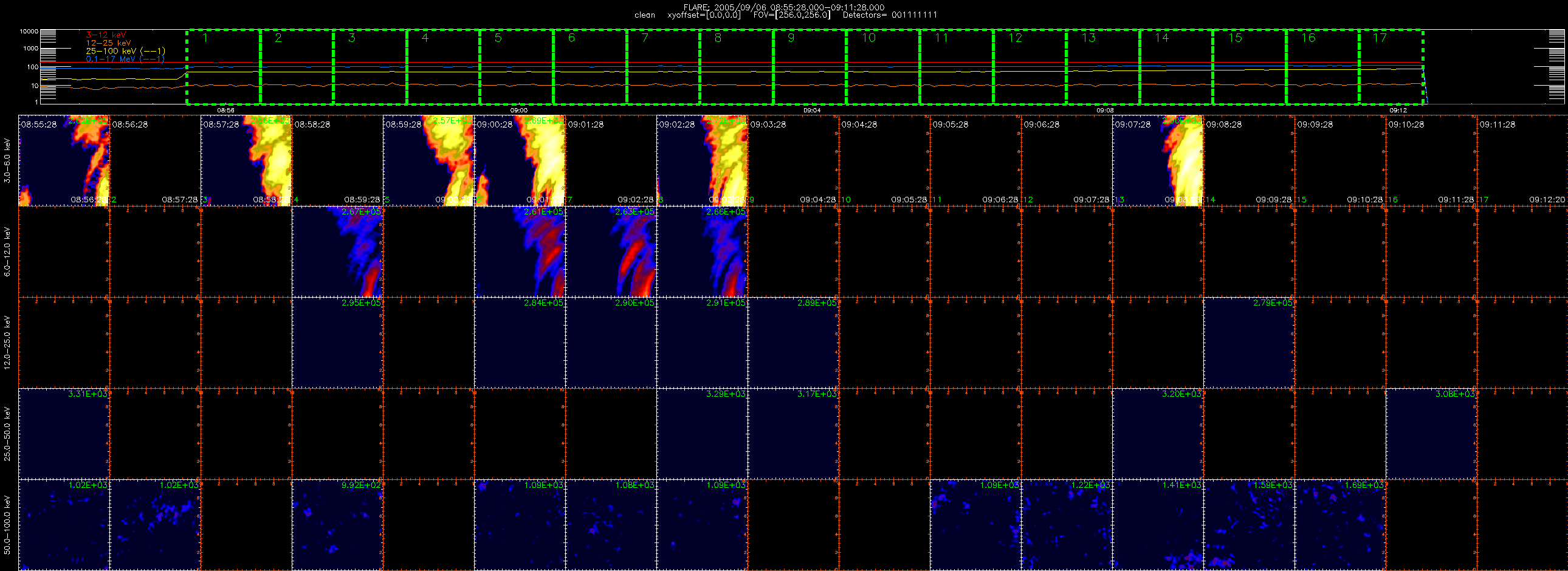Open the 12.0-25.0 keV image with peak 2.90E+05

click(x=611, y=343)
